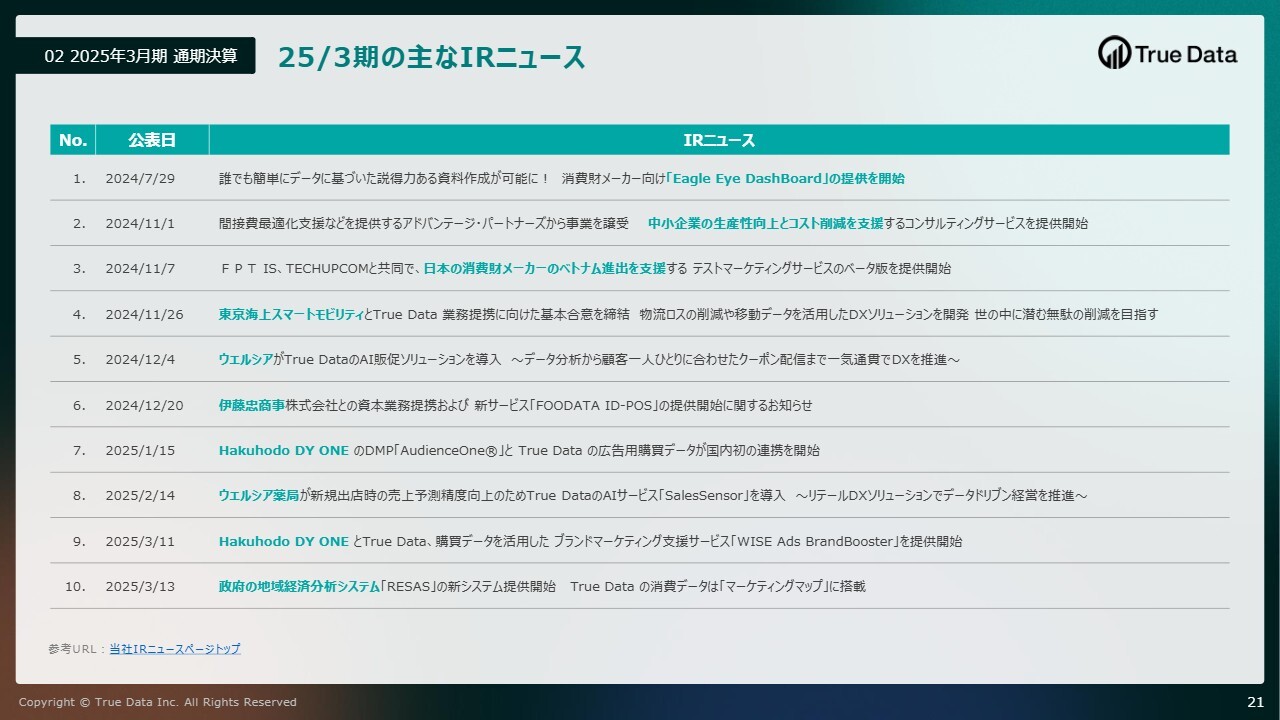Select the date 2025/1/15
The height and width of the screenshot is (720, 1280).
coord(140,451)
